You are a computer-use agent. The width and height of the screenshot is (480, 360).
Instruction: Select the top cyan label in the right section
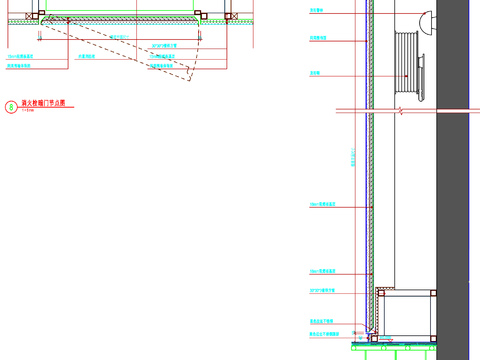coord(316,10)
